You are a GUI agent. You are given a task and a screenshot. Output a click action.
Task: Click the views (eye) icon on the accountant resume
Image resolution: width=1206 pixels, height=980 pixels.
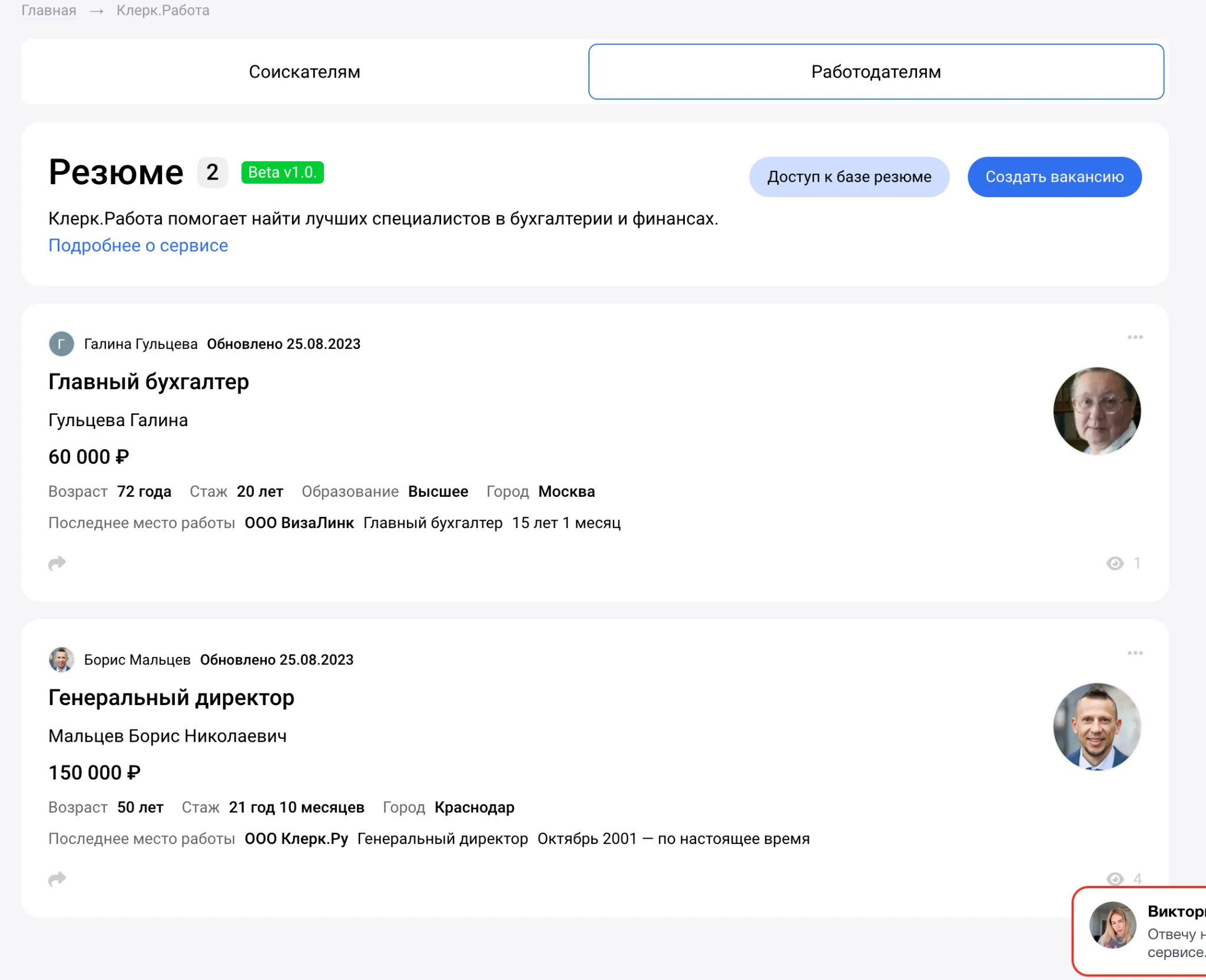(x=1115, y=563)
